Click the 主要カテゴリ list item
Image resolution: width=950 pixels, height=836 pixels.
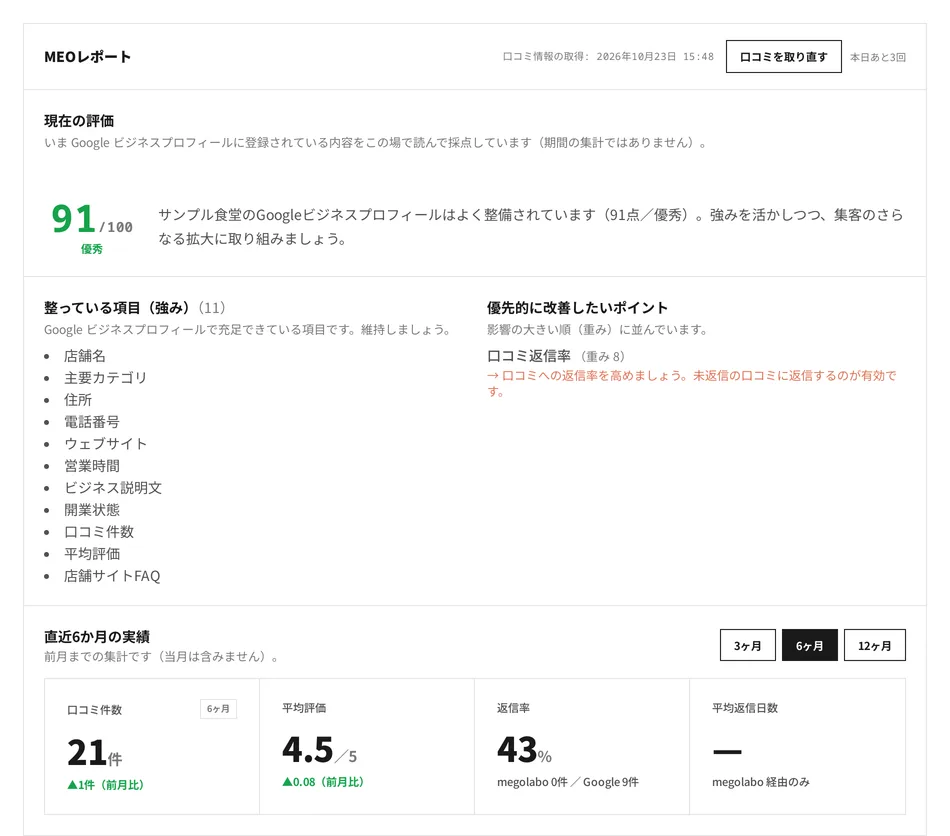click(105, 377)
